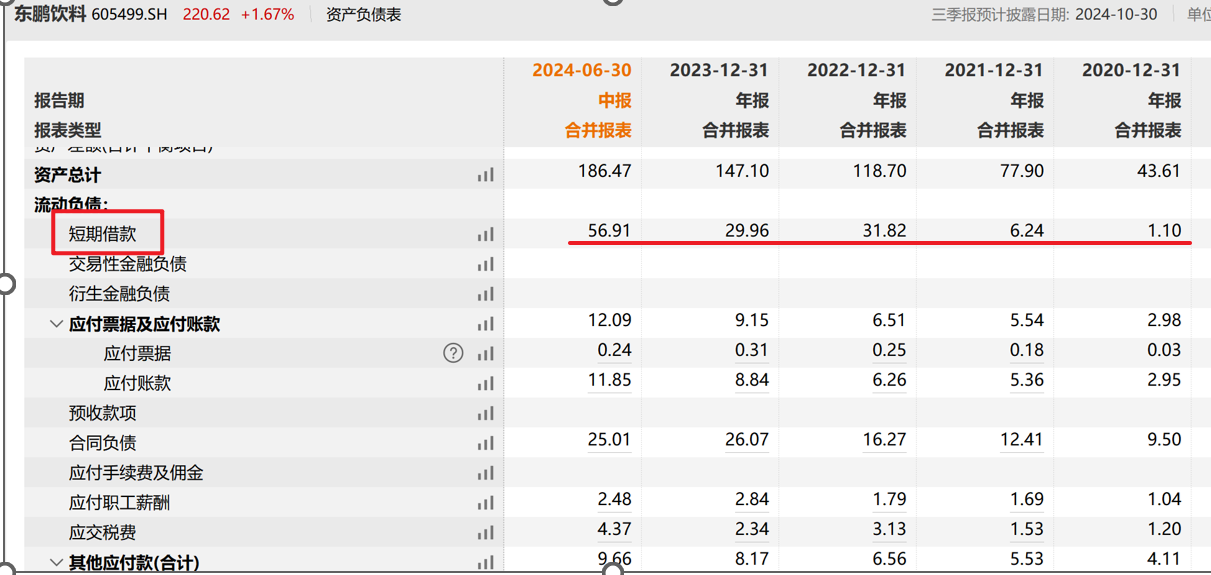Image resolution: width=1211 pixels, height=575 pixels.
Task: Click the 预收款项 row label
Action: point(102,413)
